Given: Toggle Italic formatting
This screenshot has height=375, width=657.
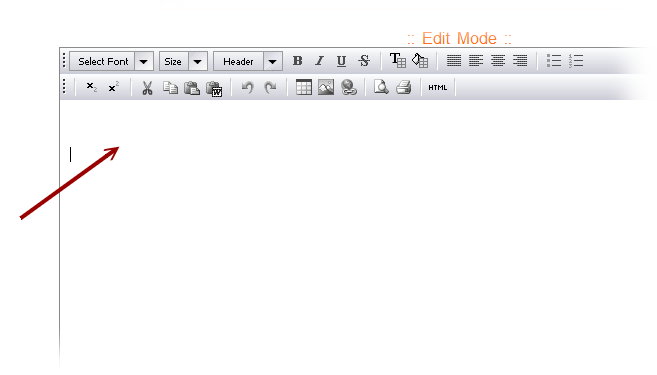Looking at the screenshot, I should (x=319, y=61).
